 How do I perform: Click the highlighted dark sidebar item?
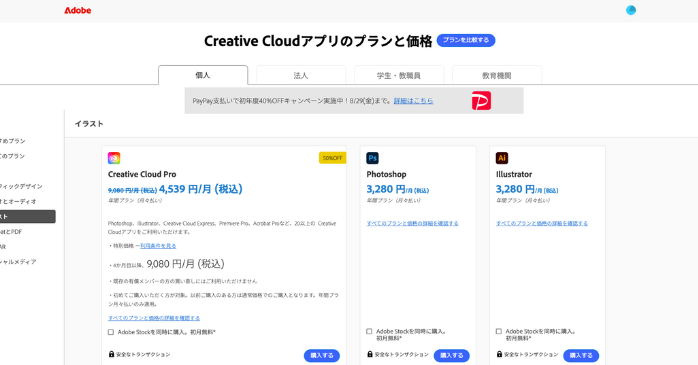pos(28,217)
